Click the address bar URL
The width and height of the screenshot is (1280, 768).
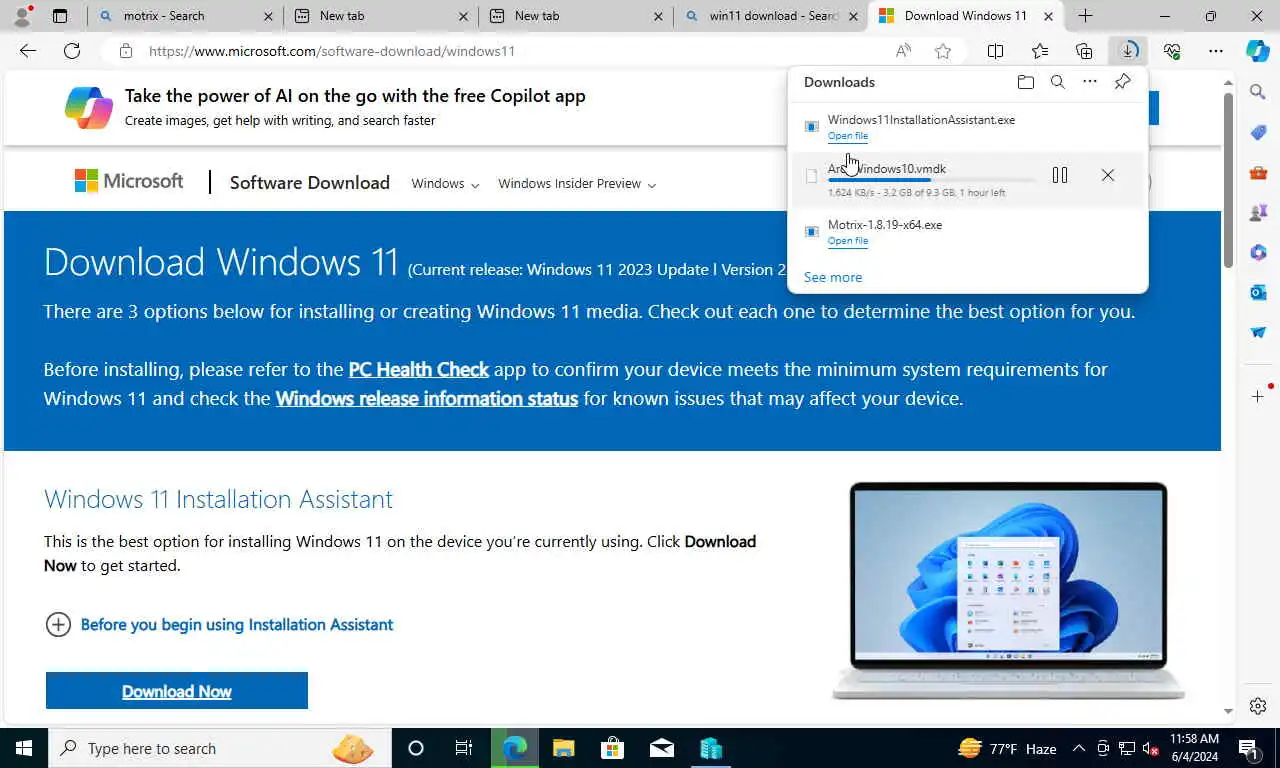[x=332, y=51]
